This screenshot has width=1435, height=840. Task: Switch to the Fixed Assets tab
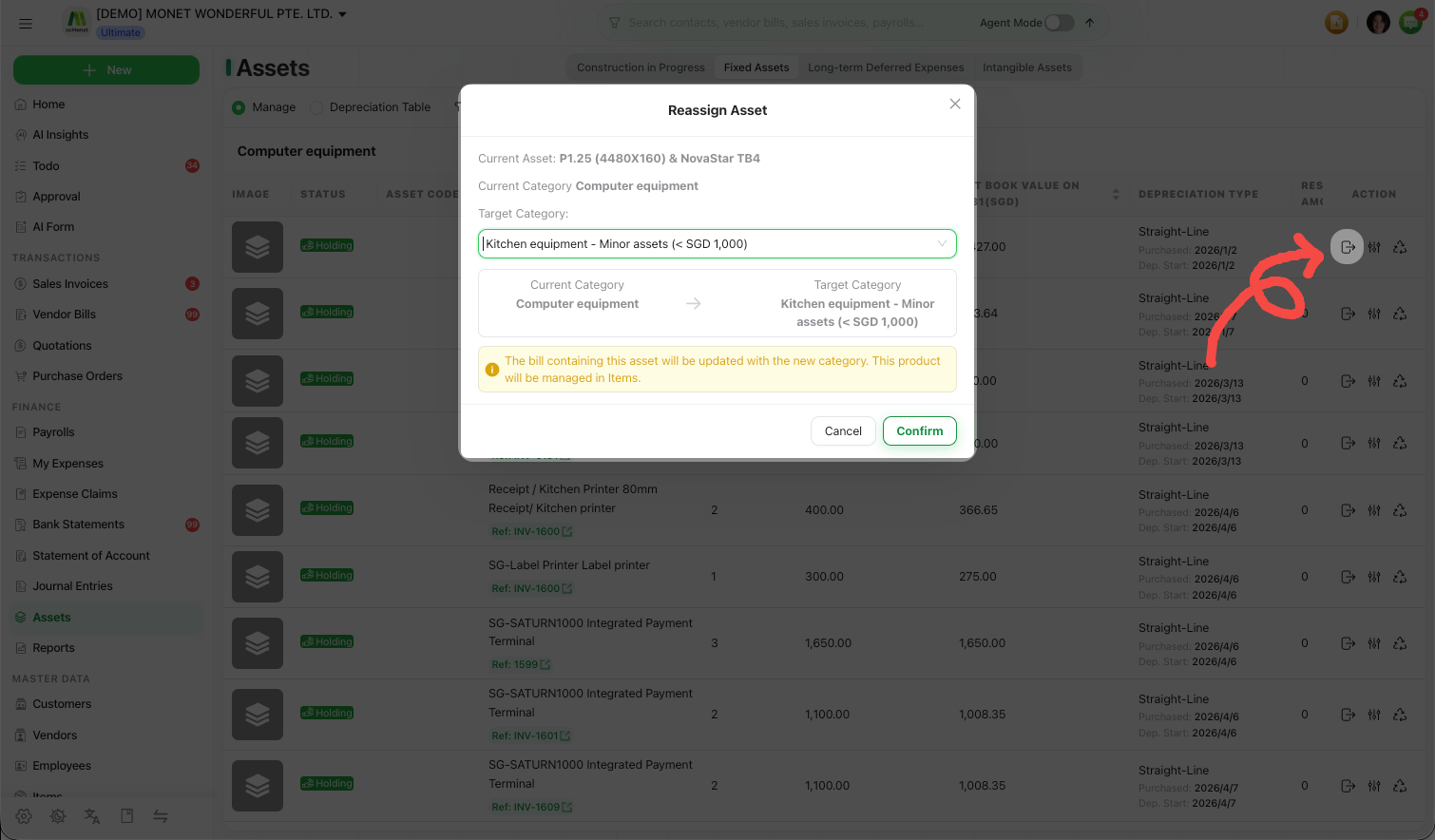pyautogui.click(x=756, y=67)
